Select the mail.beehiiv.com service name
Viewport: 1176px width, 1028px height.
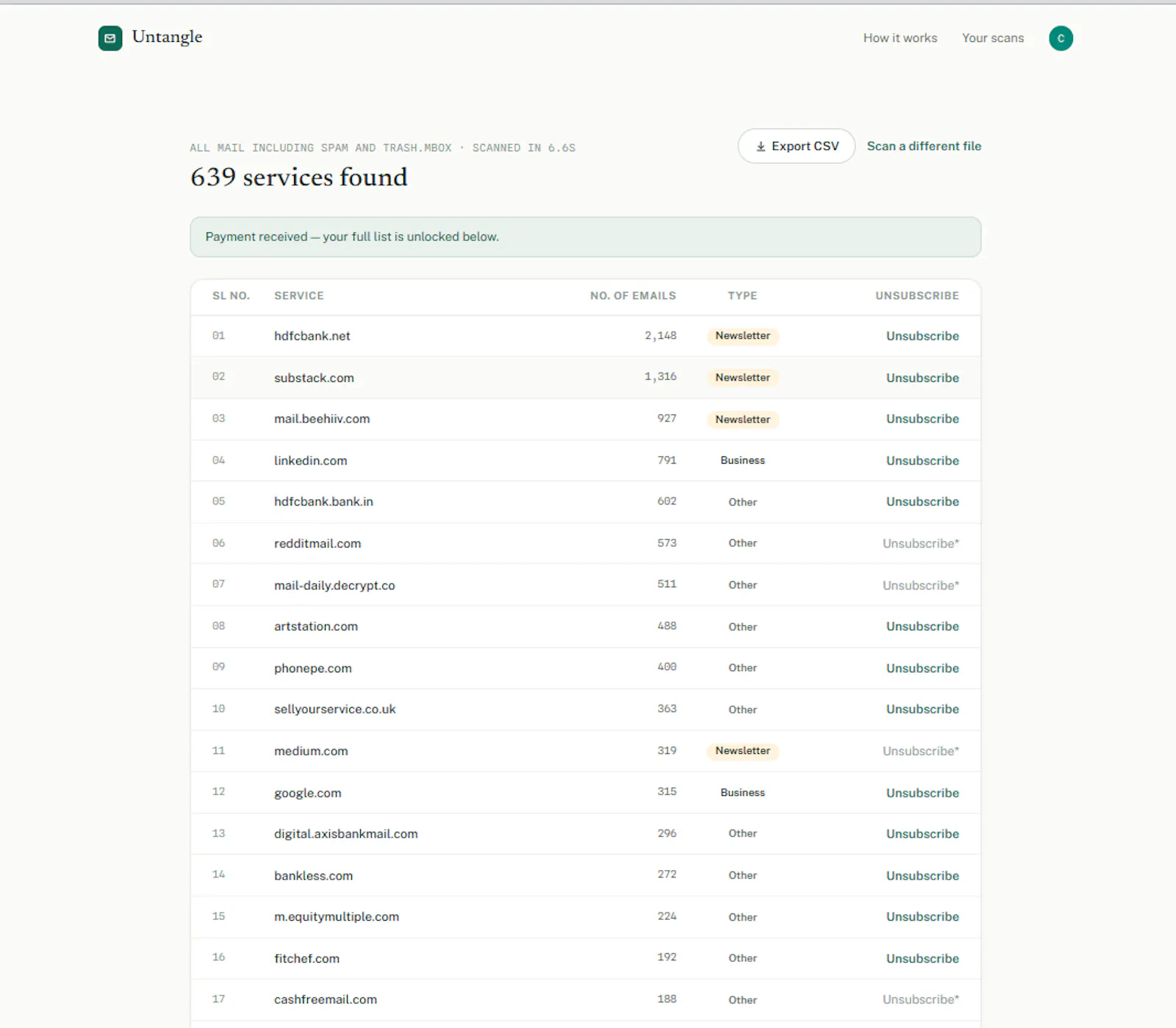click(322, 419)
